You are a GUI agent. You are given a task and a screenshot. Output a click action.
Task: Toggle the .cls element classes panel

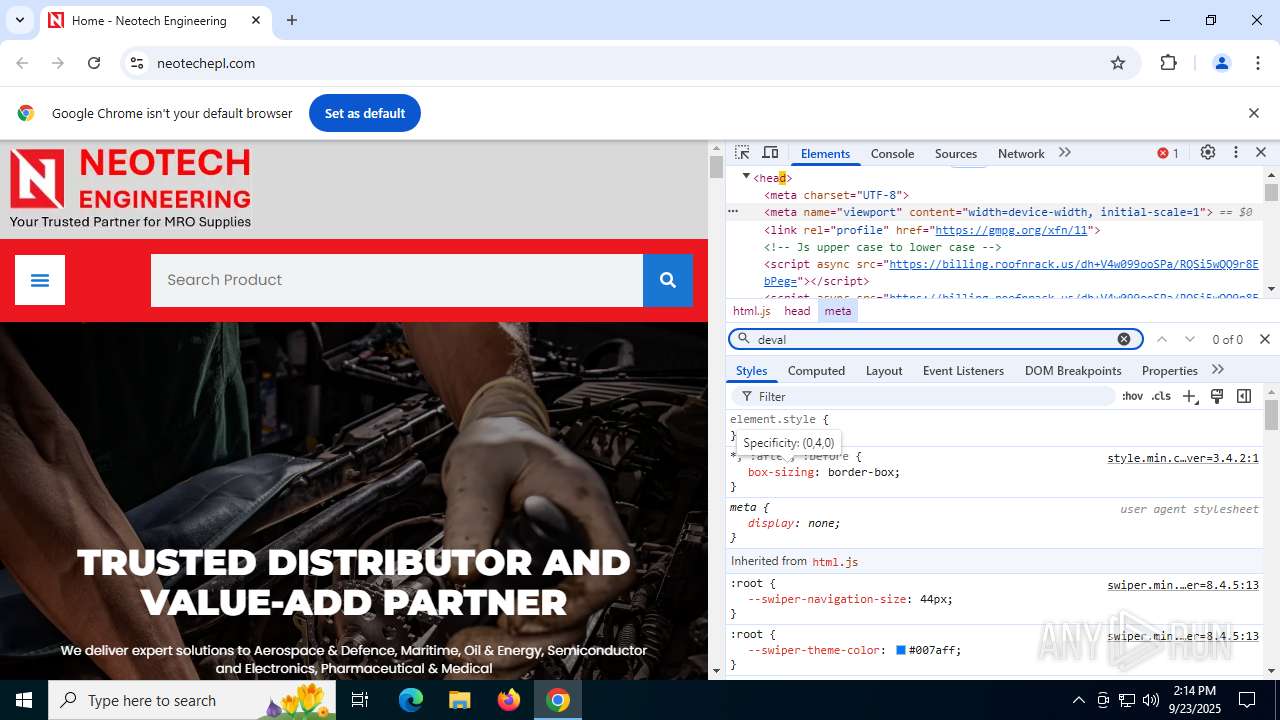[1161, 396]
